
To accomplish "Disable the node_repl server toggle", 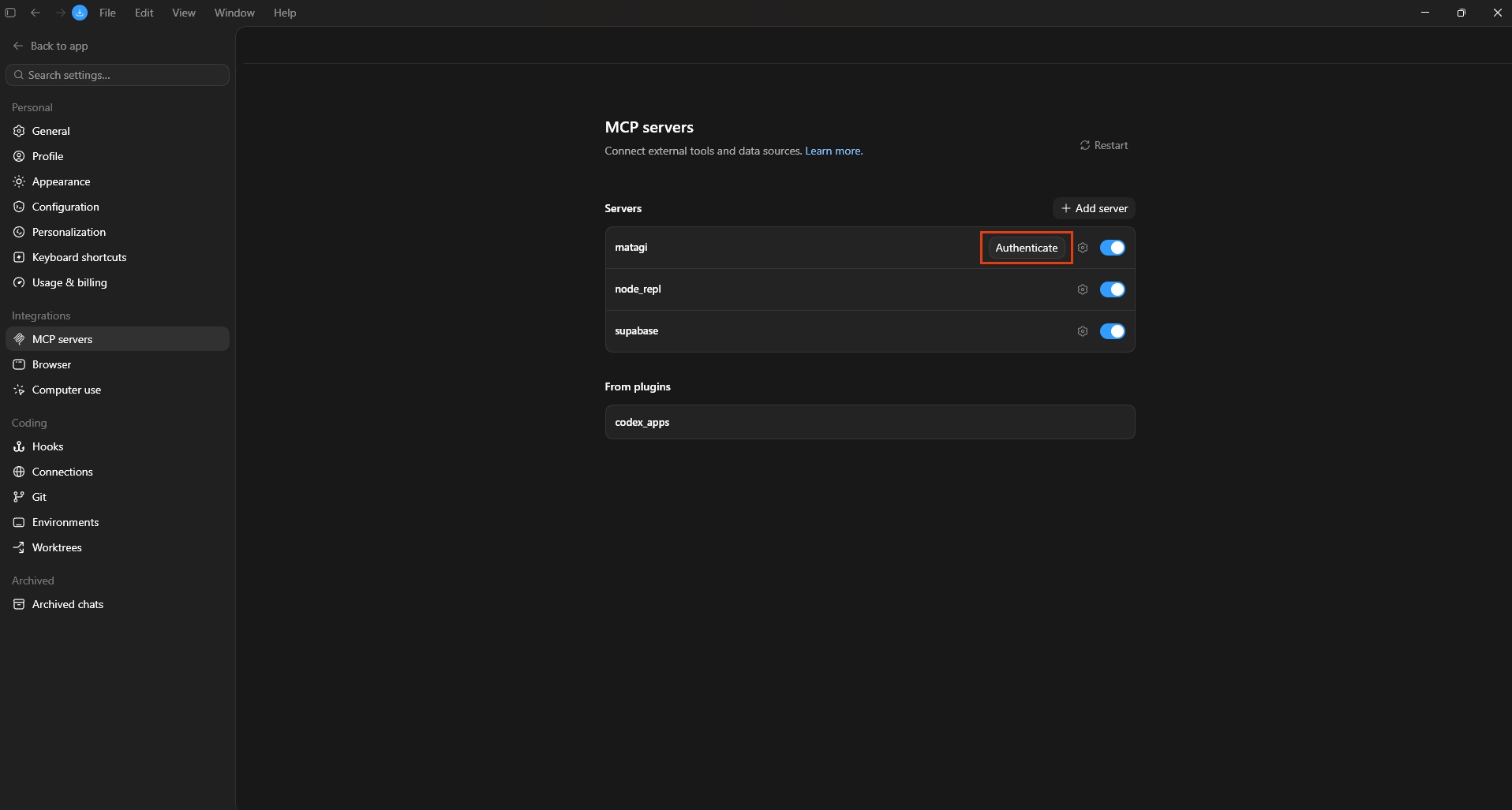I will tap(1113, 289).
